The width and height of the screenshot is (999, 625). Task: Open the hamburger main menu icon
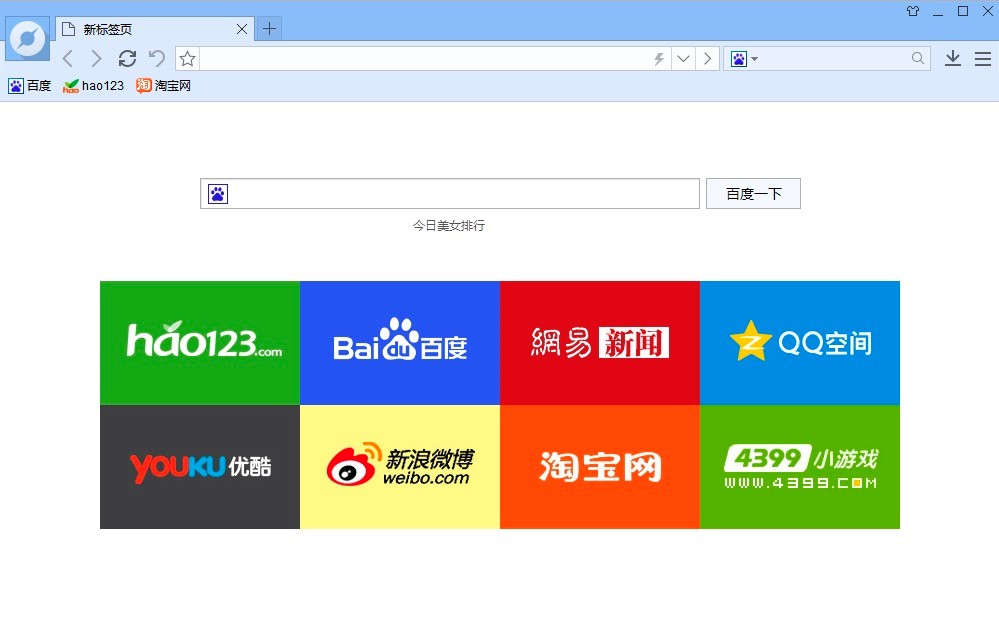tap(983, 58)
